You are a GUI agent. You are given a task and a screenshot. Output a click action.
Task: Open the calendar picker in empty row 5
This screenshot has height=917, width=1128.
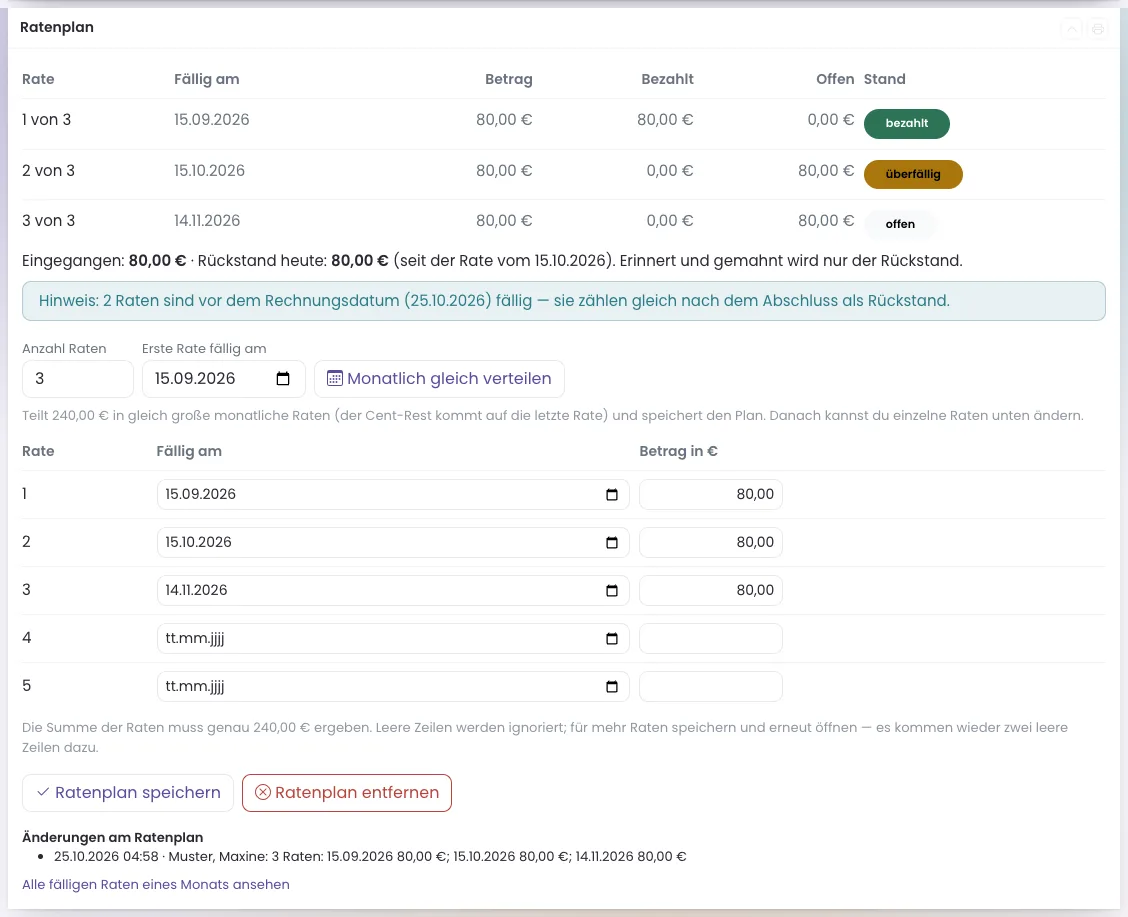coord(611,687)
